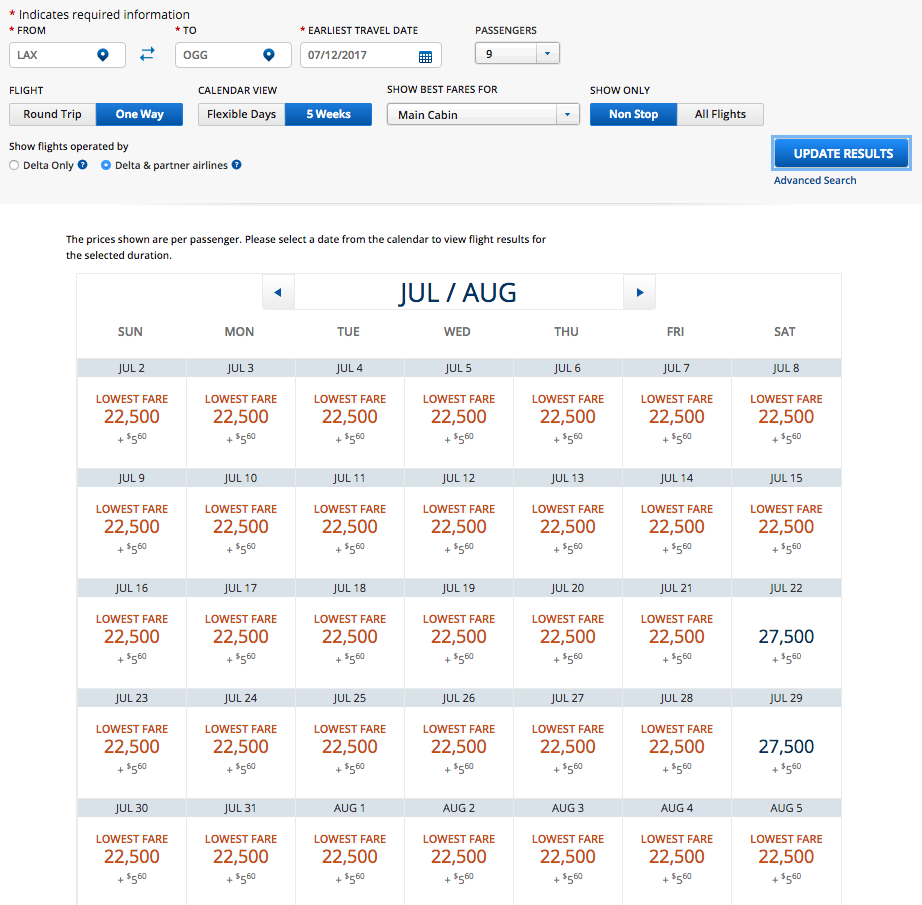Image resolution: width=922 pixels, height=905 pixels.
Task: Open the Main Cabin fare dropdown
Action: (568, 115)
